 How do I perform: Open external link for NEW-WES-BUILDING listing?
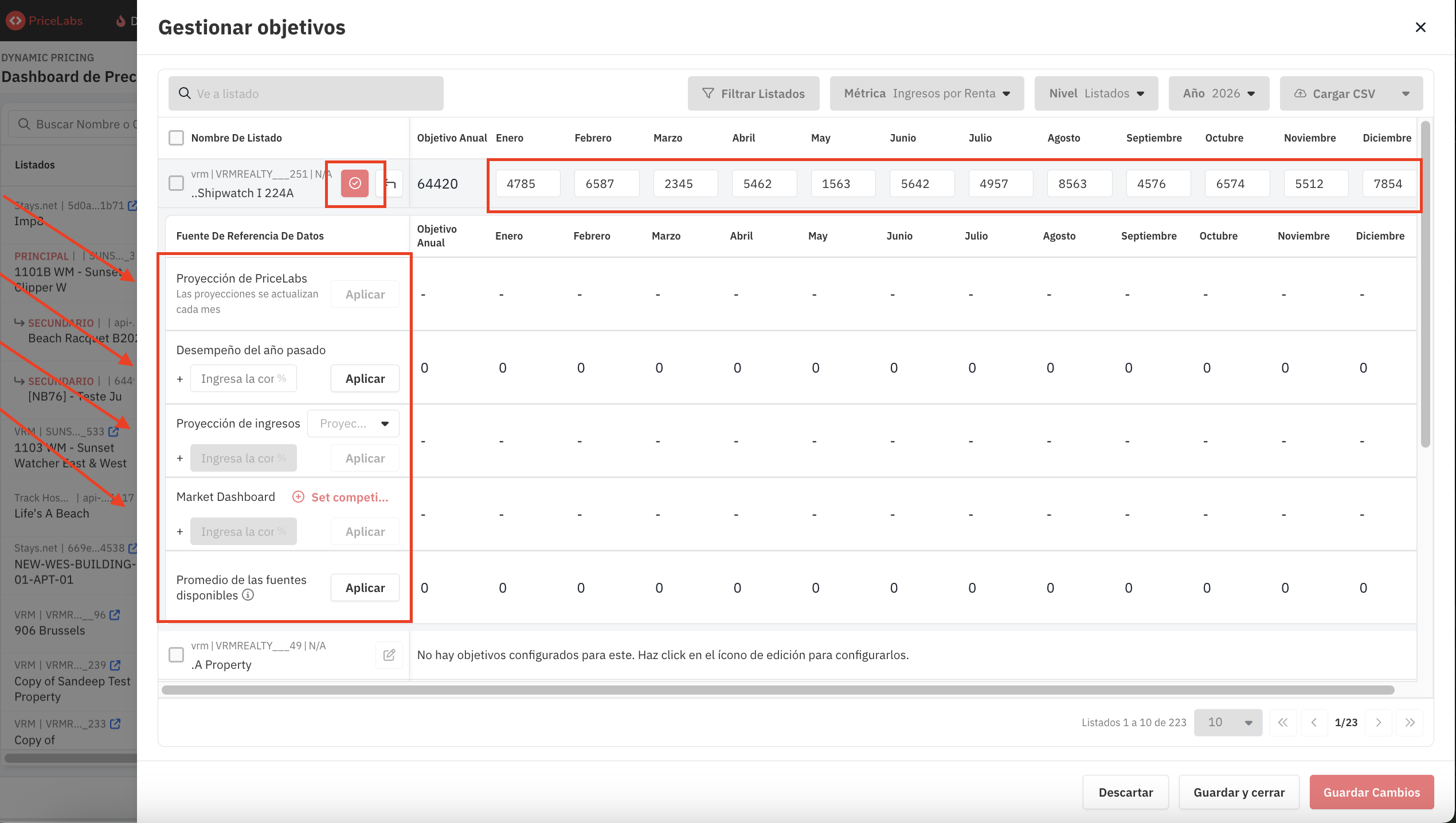(x=132, y=548)
